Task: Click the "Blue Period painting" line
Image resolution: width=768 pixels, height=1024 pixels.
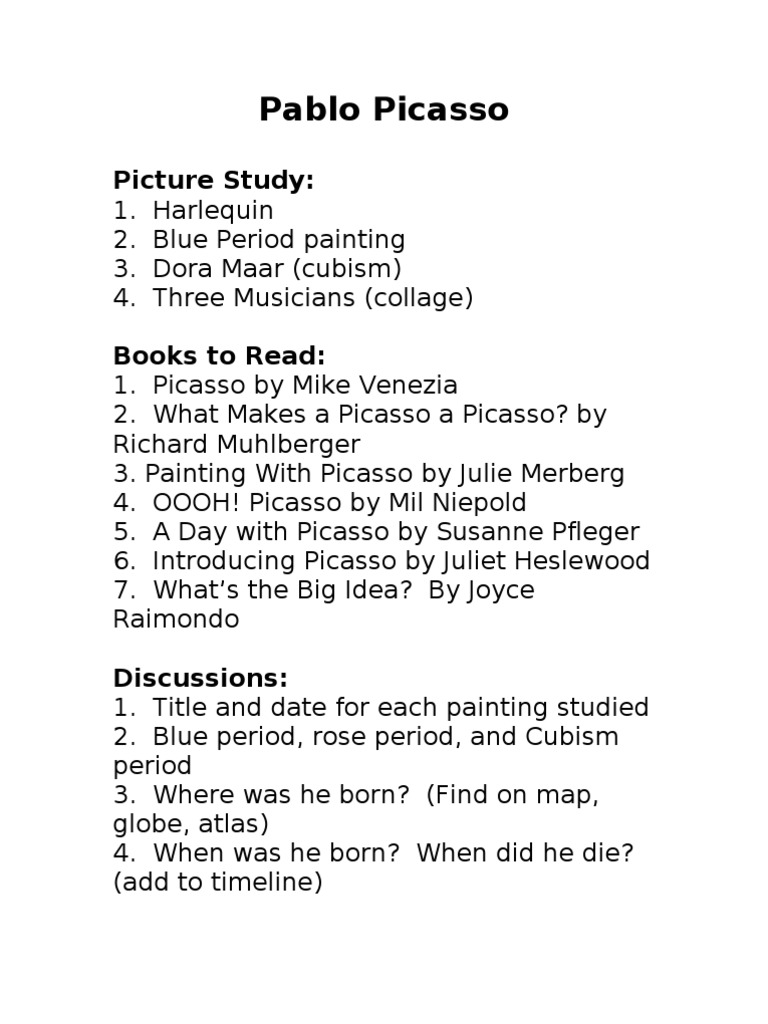Action: 278,240
